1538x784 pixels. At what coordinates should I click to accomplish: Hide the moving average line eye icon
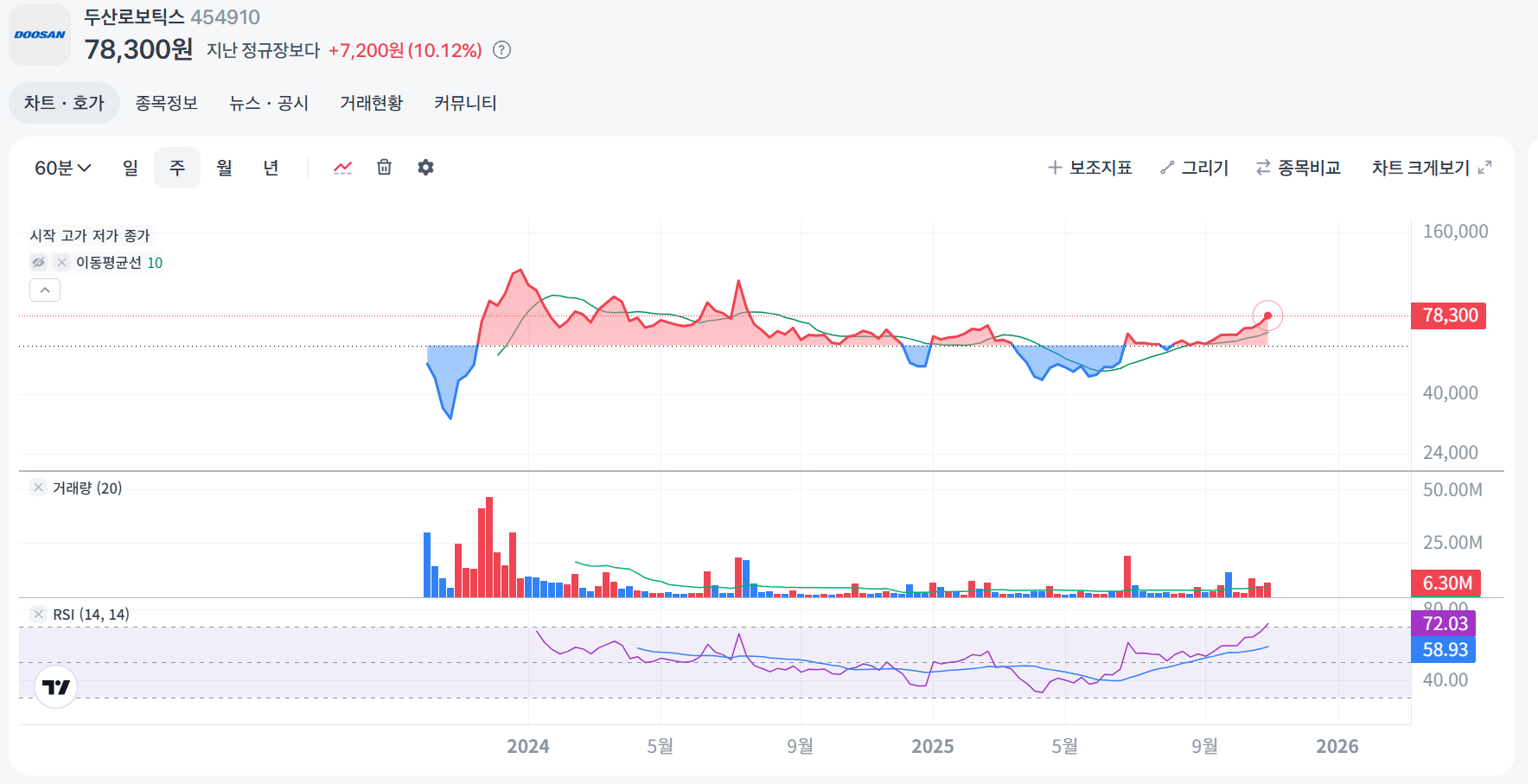38,262
